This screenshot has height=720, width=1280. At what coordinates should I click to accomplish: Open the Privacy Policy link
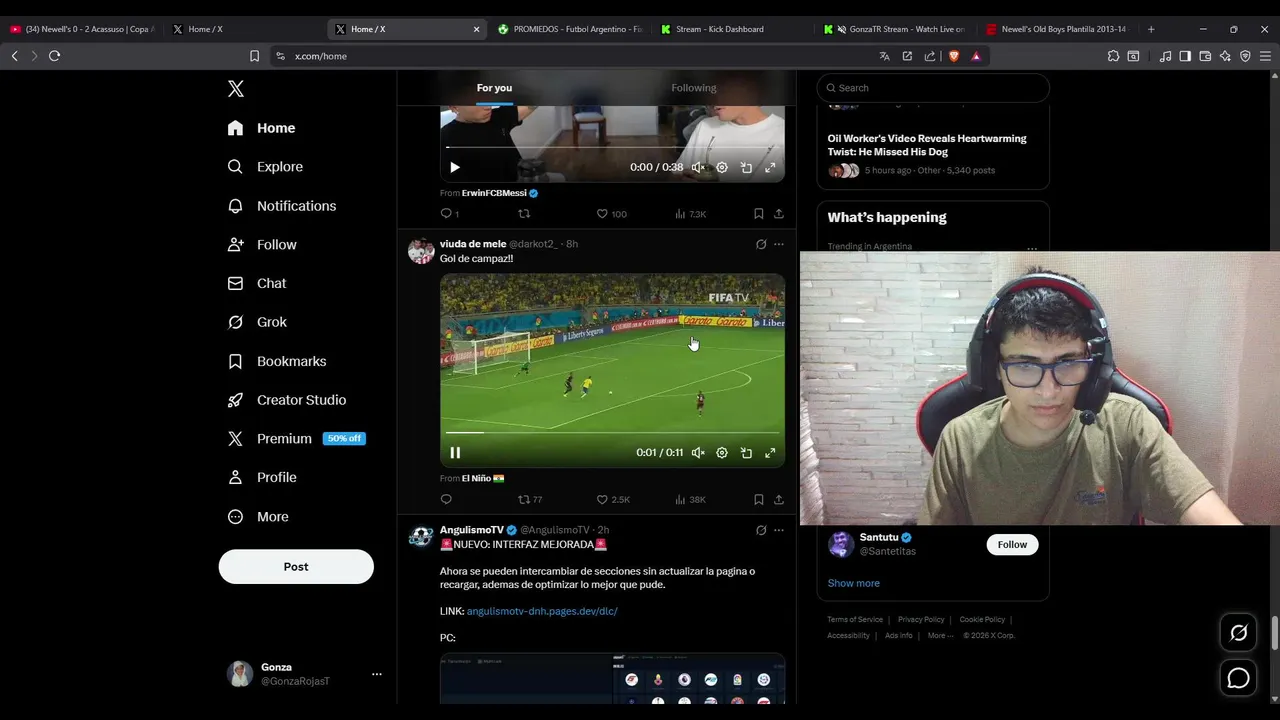tap(921, 620)
